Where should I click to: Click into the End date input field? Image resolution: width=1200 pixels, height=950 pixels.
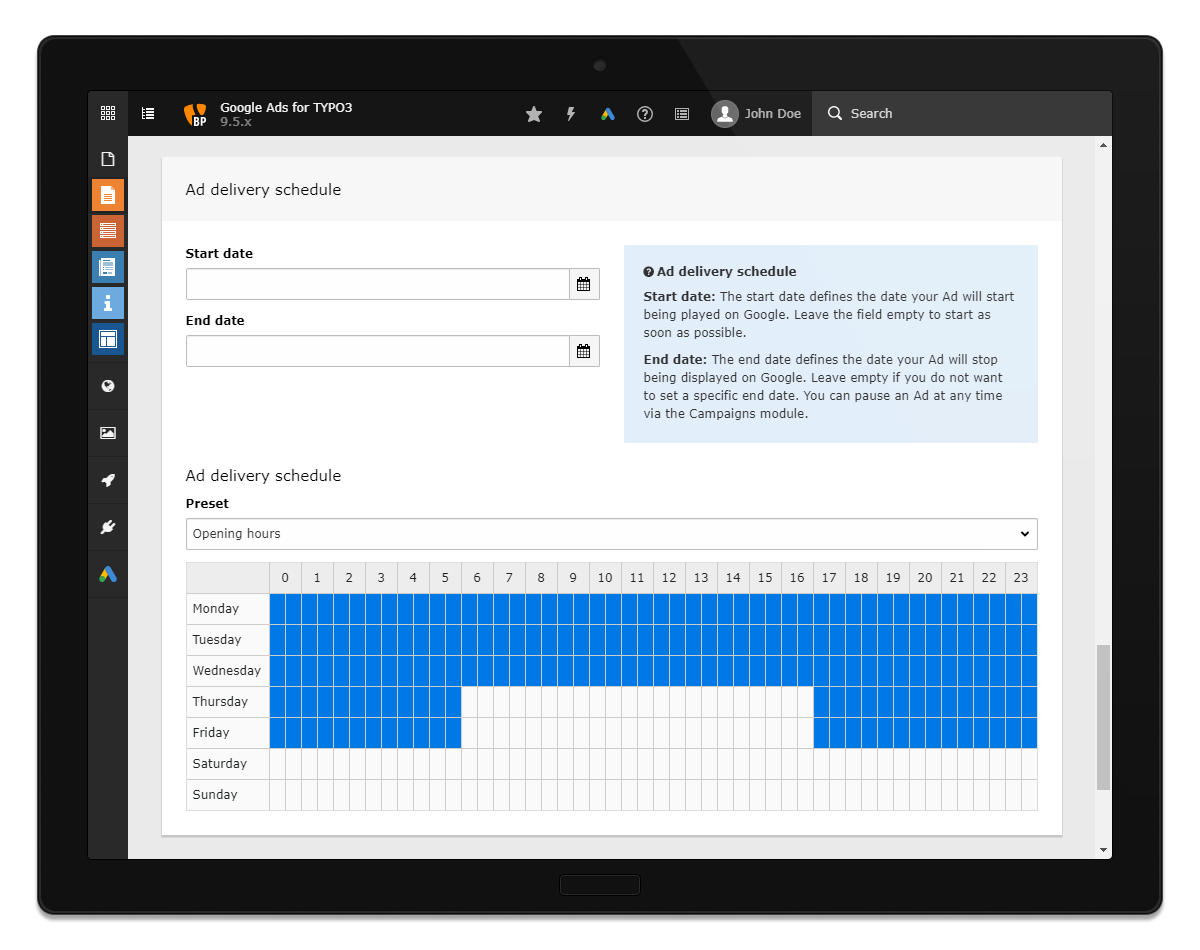pos(378,351)
